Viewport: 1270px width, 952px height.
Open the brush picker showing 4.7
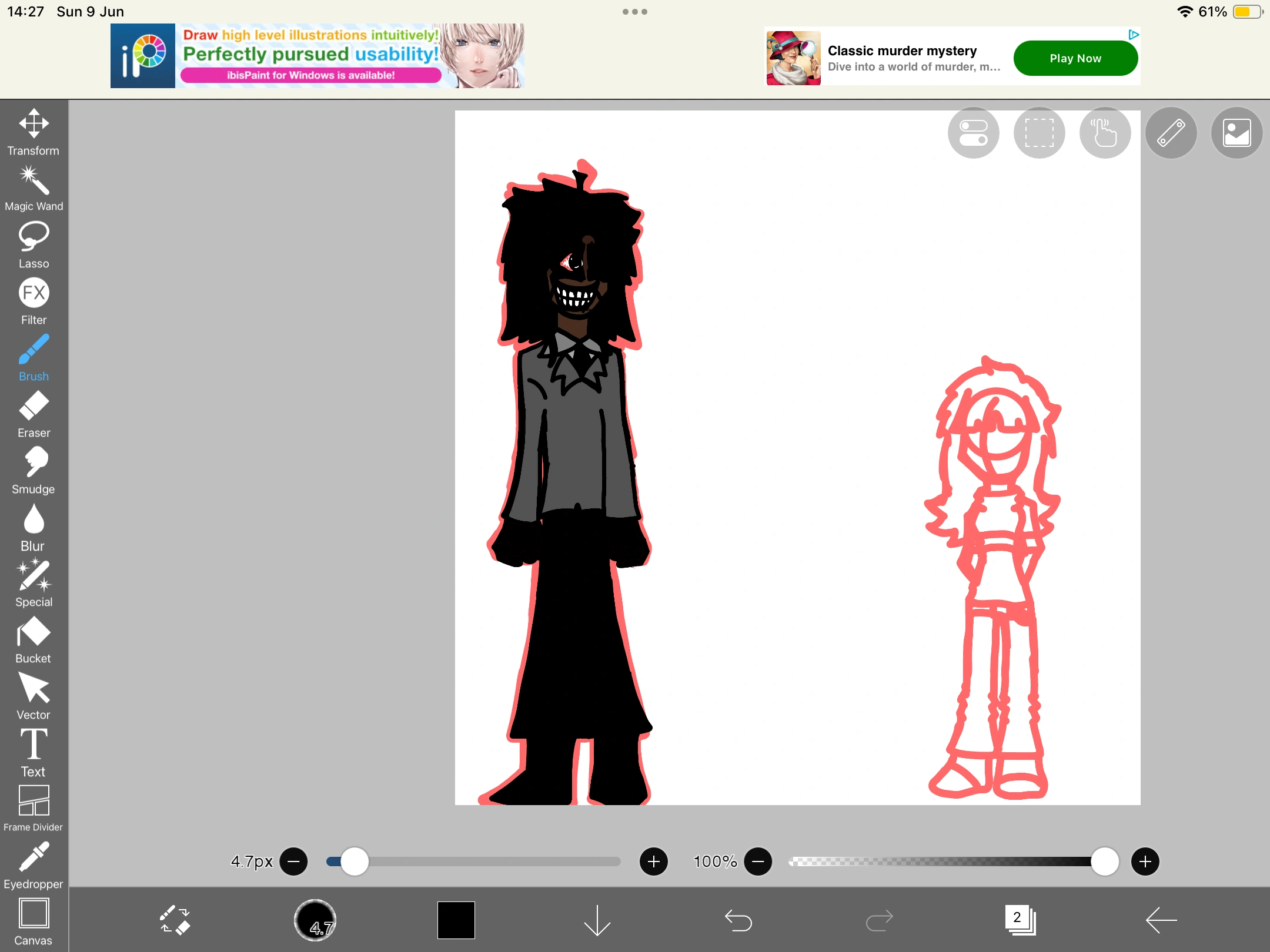click(x=315, y=920)
